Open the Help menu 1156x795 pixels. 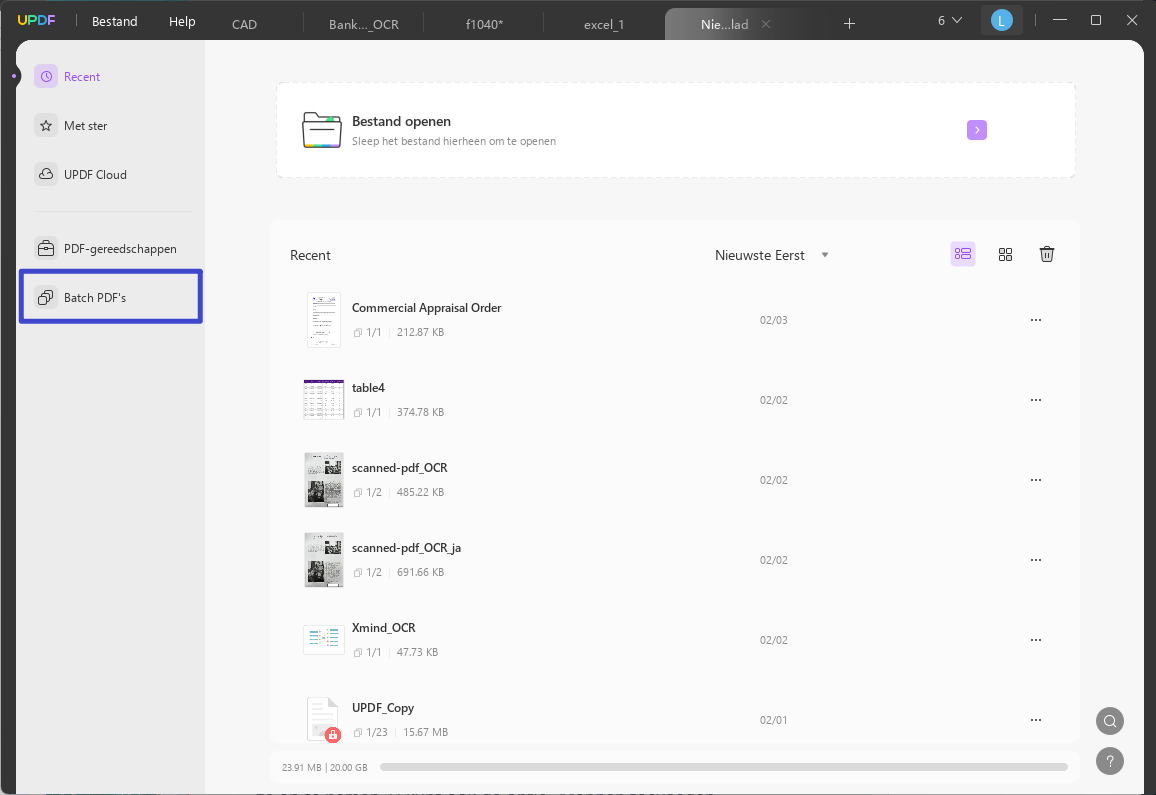[x=182, y=21]
